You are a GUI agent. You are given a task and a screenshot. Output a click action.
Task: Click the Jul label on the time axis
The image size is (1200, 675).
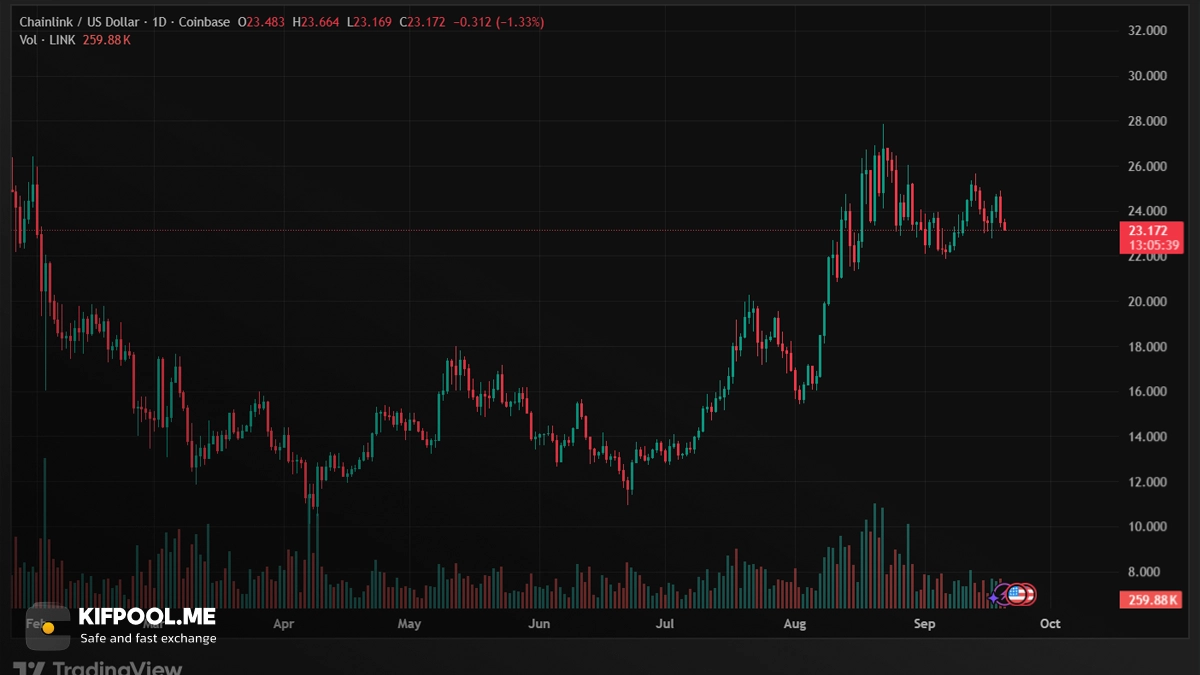point(665,624)
